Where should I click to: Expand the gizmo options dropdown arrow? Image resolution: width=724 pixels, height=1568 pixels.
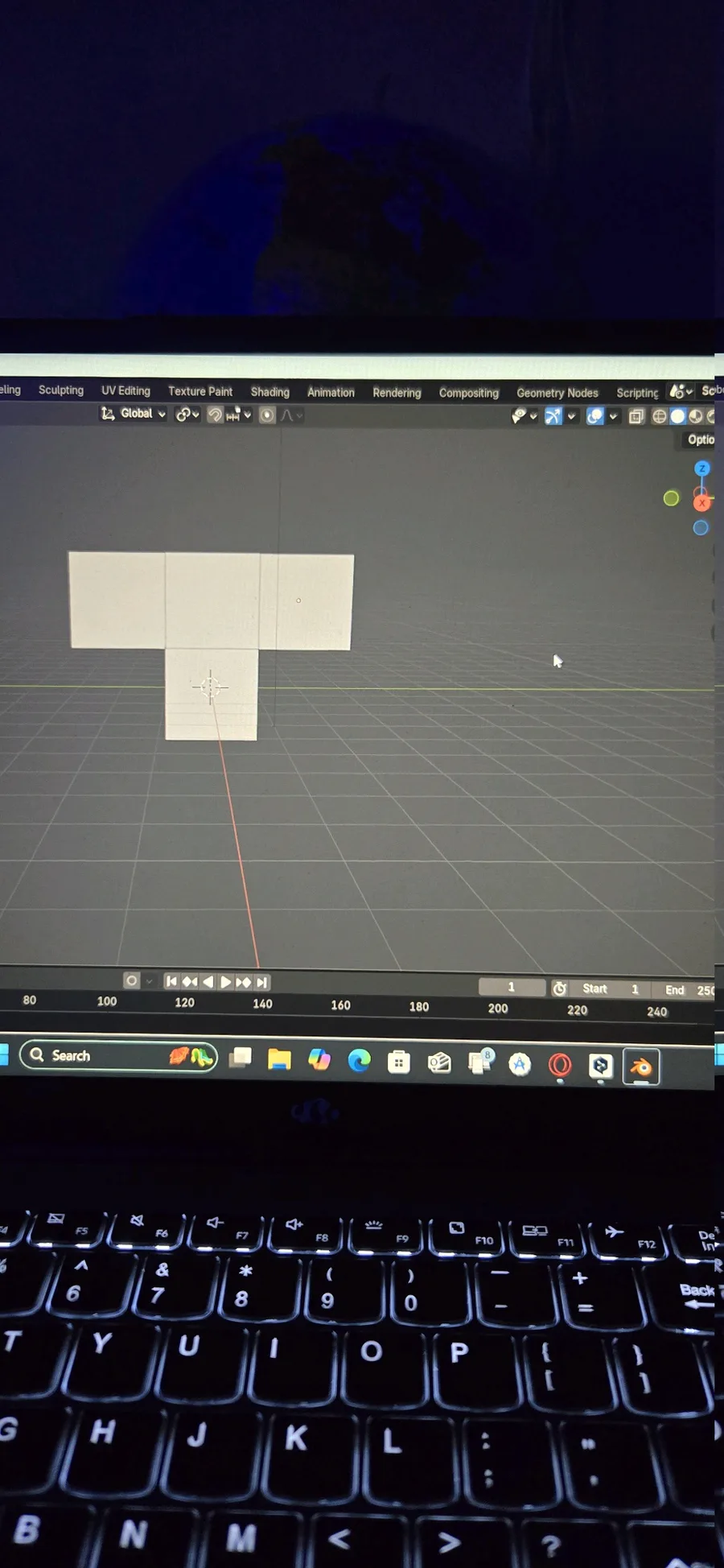[x=571, y=416]
